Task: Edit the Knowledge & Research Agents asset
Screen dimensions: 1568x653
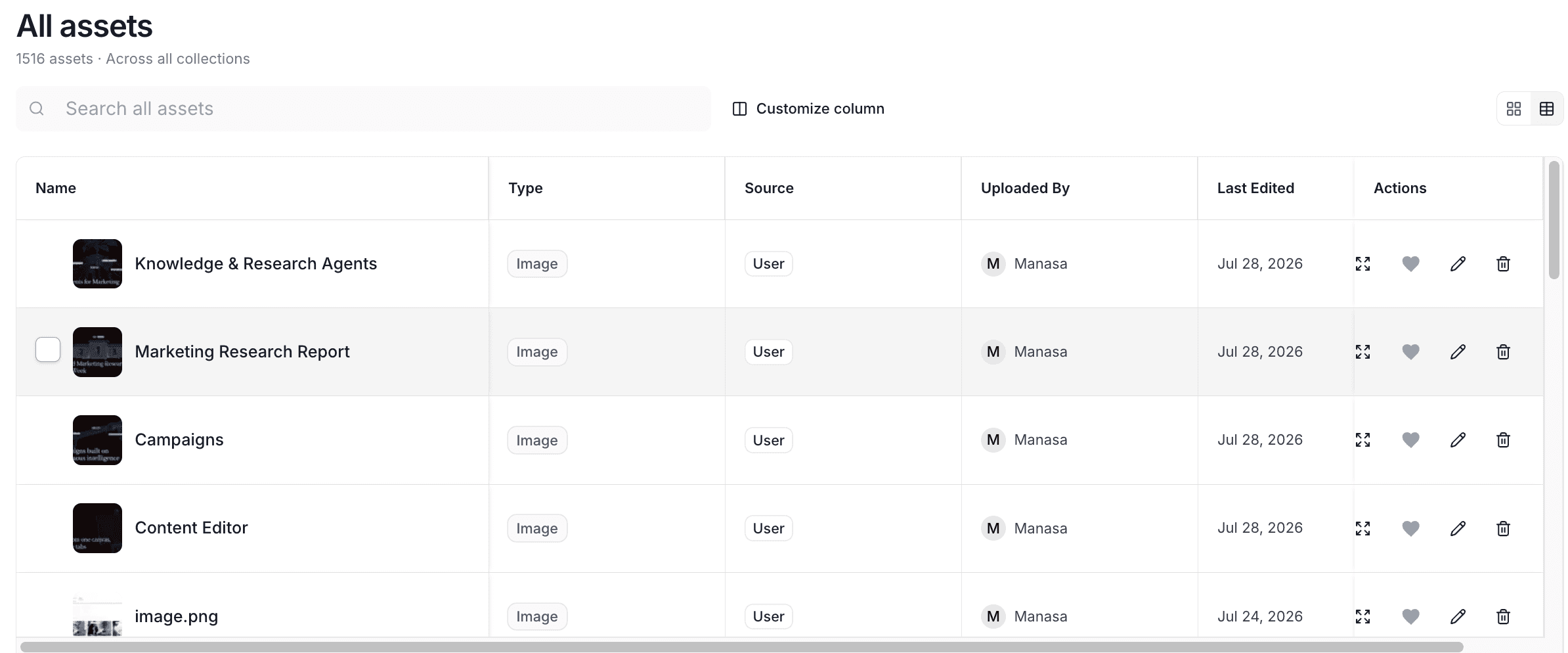Action: (1458, 263)
